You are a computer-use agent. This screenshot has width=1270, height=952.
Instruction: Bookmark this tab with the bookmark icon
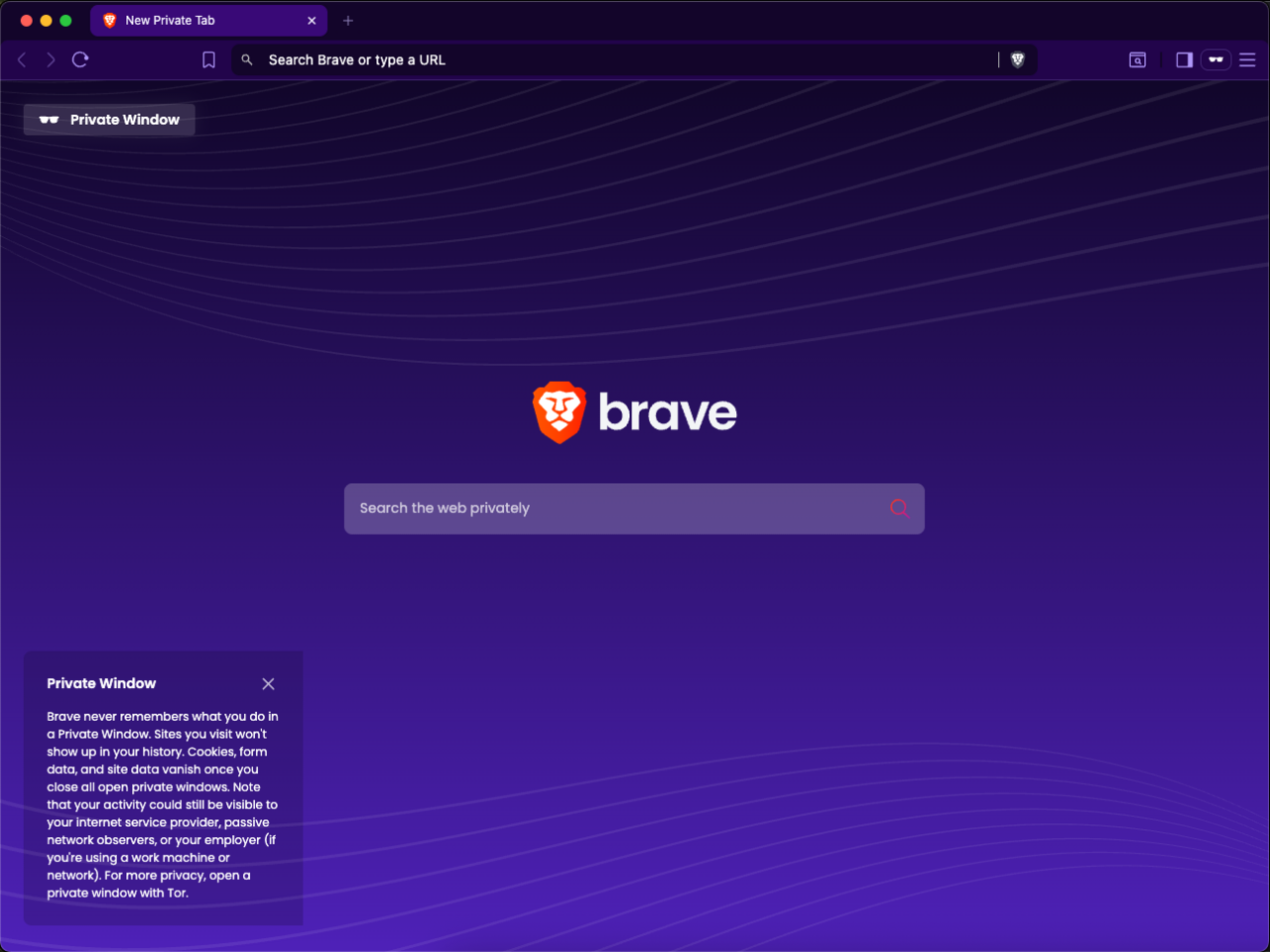coord(208,59)
